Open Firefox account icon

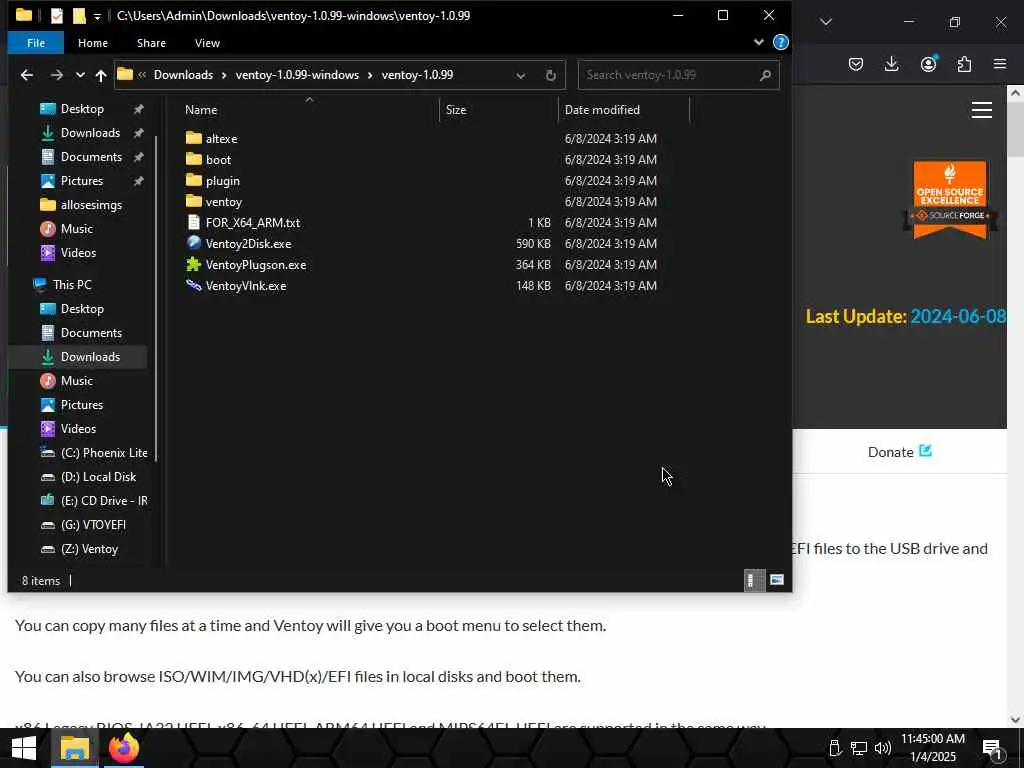(x=928, y=64)
